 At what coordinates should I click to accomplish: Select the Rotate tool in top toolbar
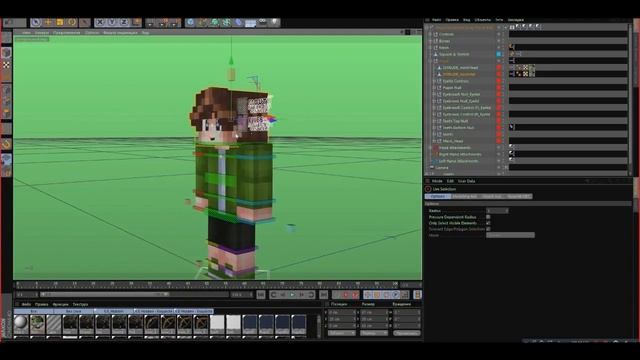(72, 22)
